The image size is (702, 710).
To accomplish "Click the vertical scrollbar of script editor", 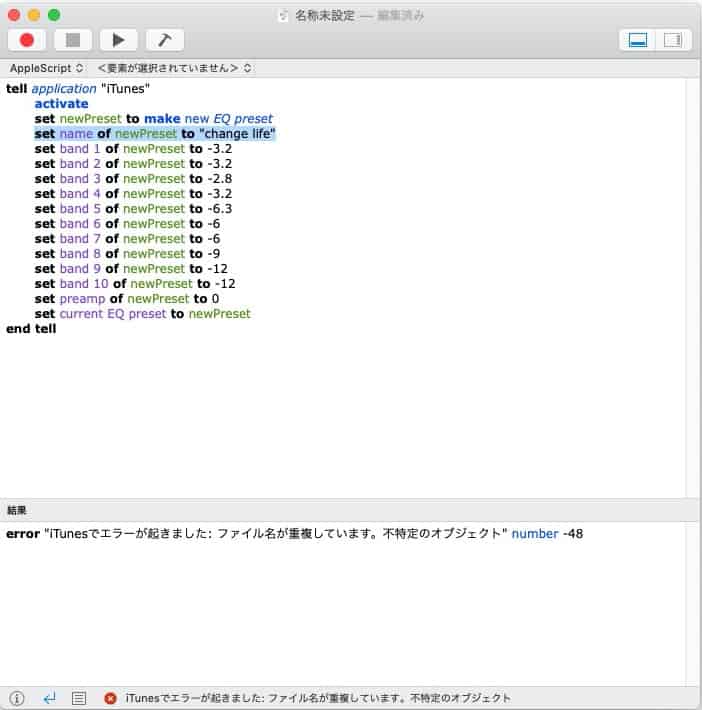I will click(692, 288).
